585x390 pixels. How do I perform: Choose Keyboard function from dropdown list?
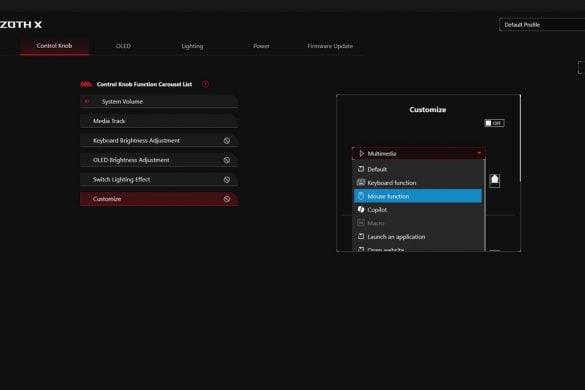[418, 183]
